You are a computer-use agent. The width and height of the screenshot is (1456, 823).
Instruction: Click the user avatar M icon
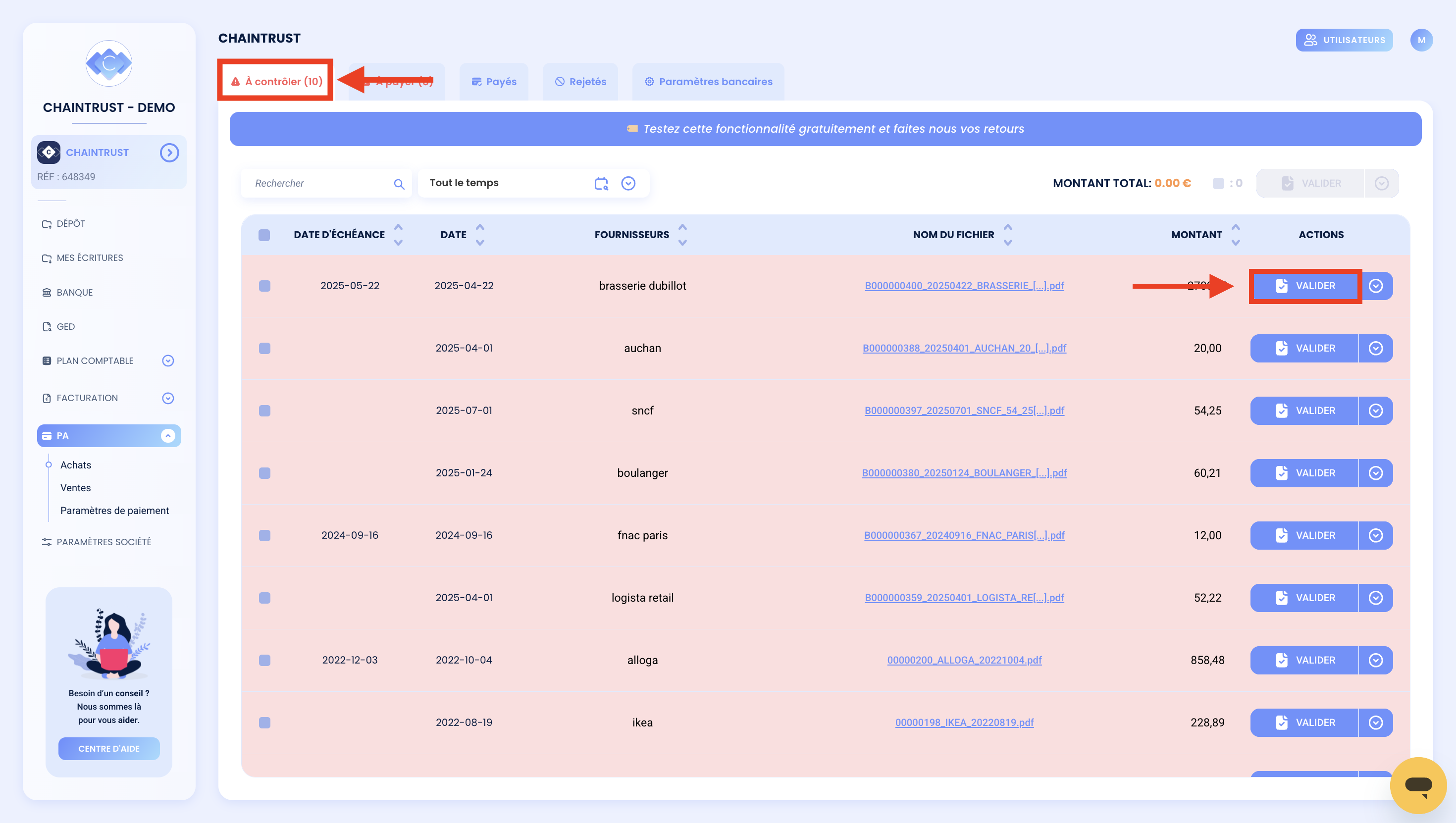[x=1421, y=40]
